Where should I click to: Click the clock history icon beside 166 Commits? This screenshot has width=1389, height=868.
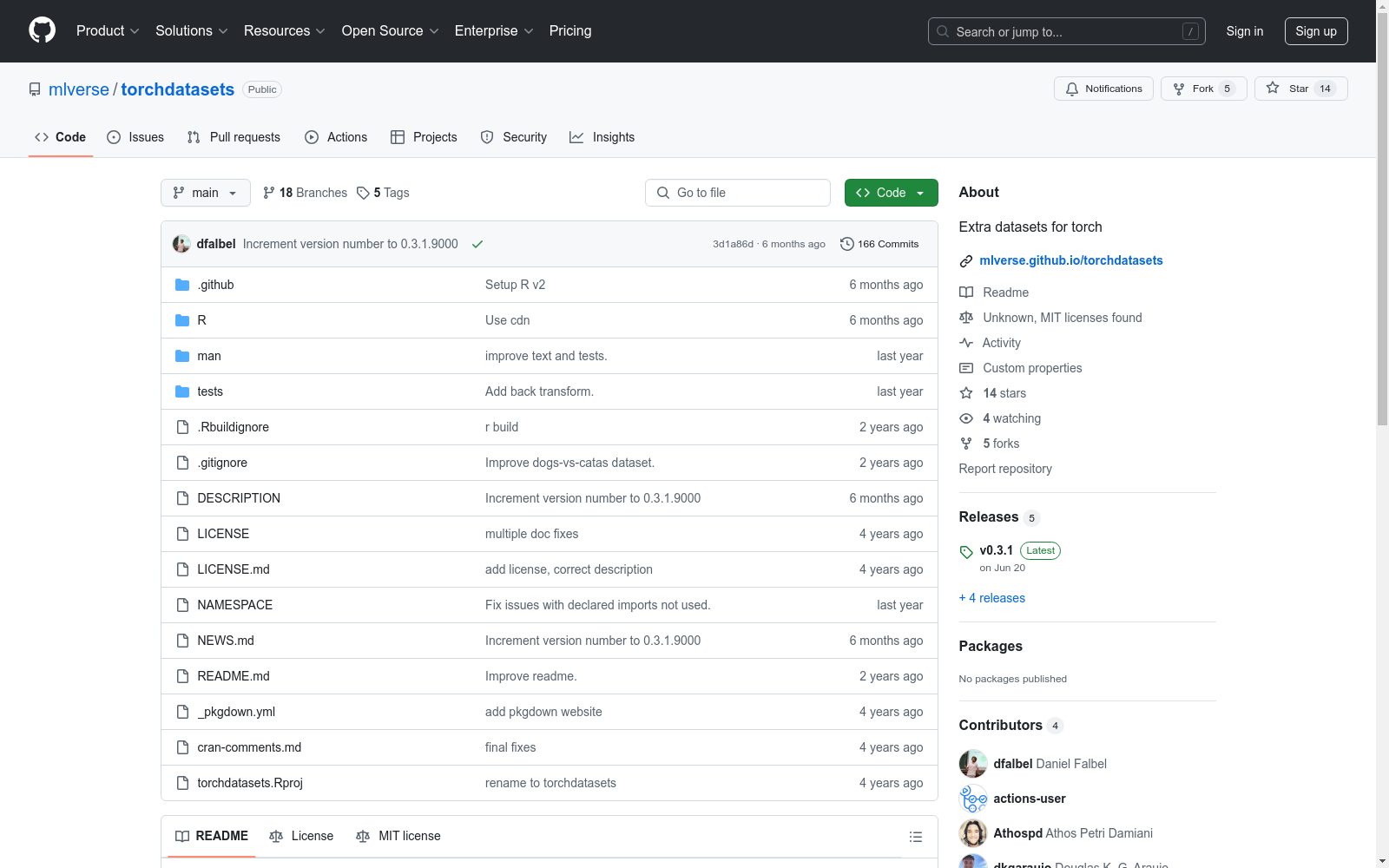click(847, 244)
